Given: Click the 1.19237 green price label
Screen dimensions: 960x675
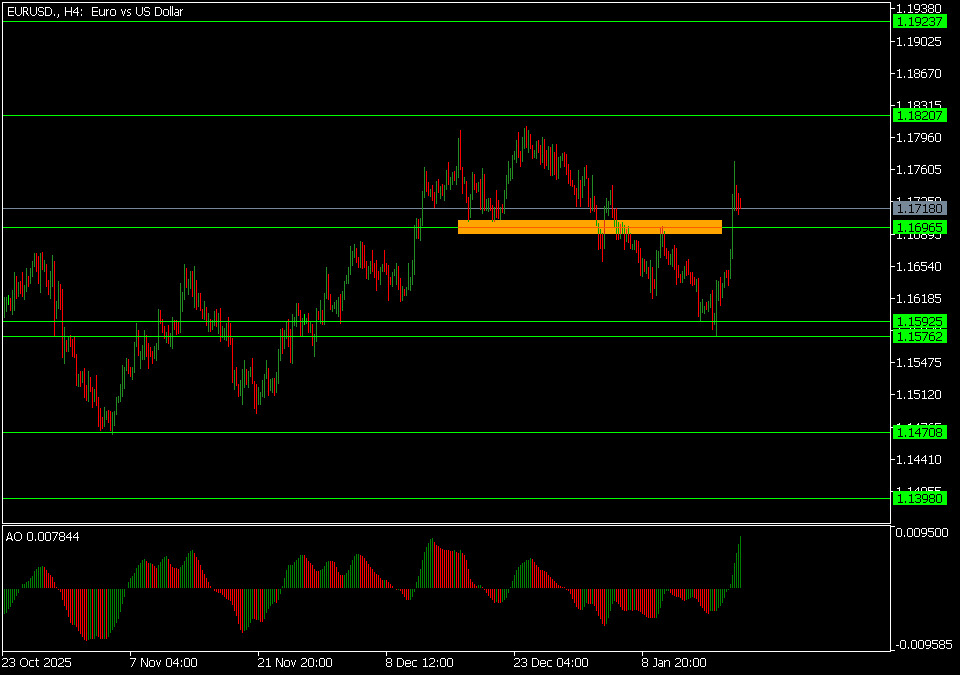Looking at the screenshot, I should tap(918, 21).
